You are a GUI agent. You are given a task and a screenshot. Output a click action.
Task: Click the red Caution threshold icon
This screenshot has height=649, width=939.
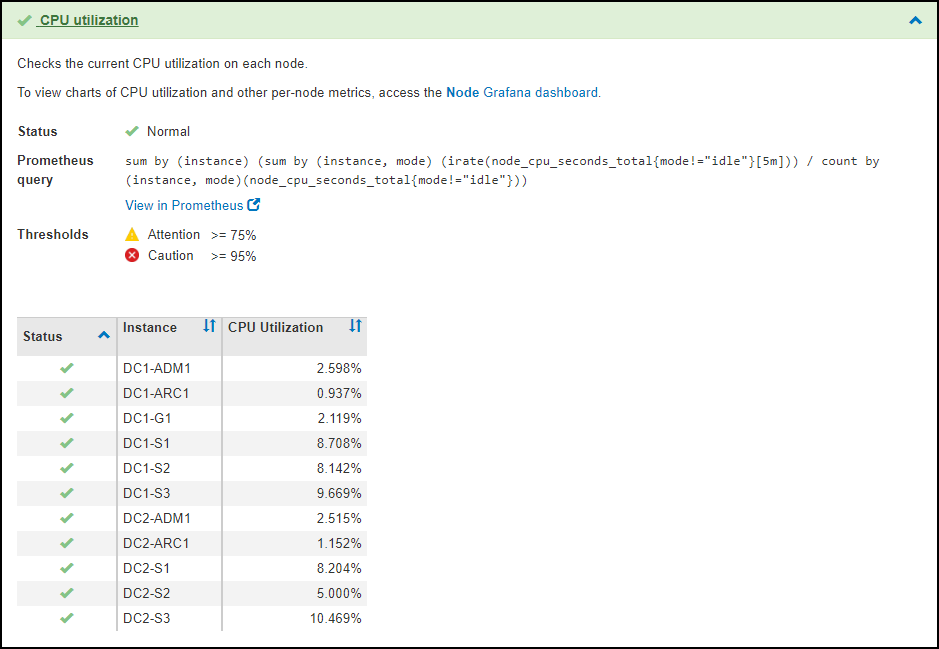(132, 255)
